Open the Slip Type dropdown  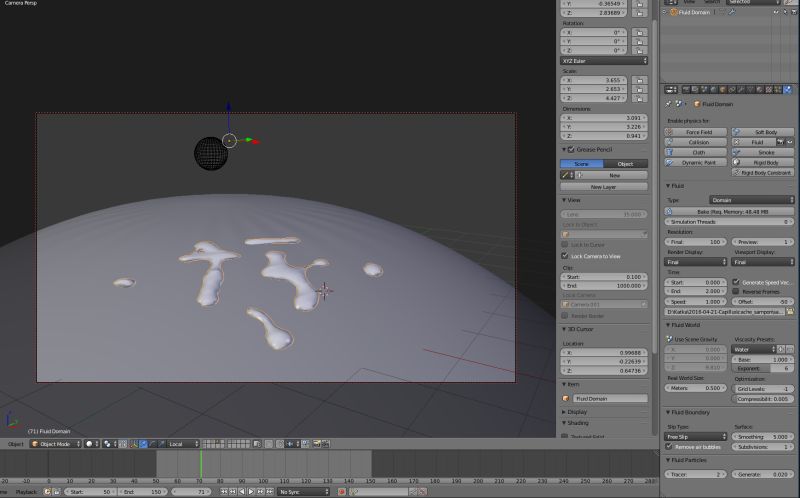pyautogui.click(x=695, y=437)
